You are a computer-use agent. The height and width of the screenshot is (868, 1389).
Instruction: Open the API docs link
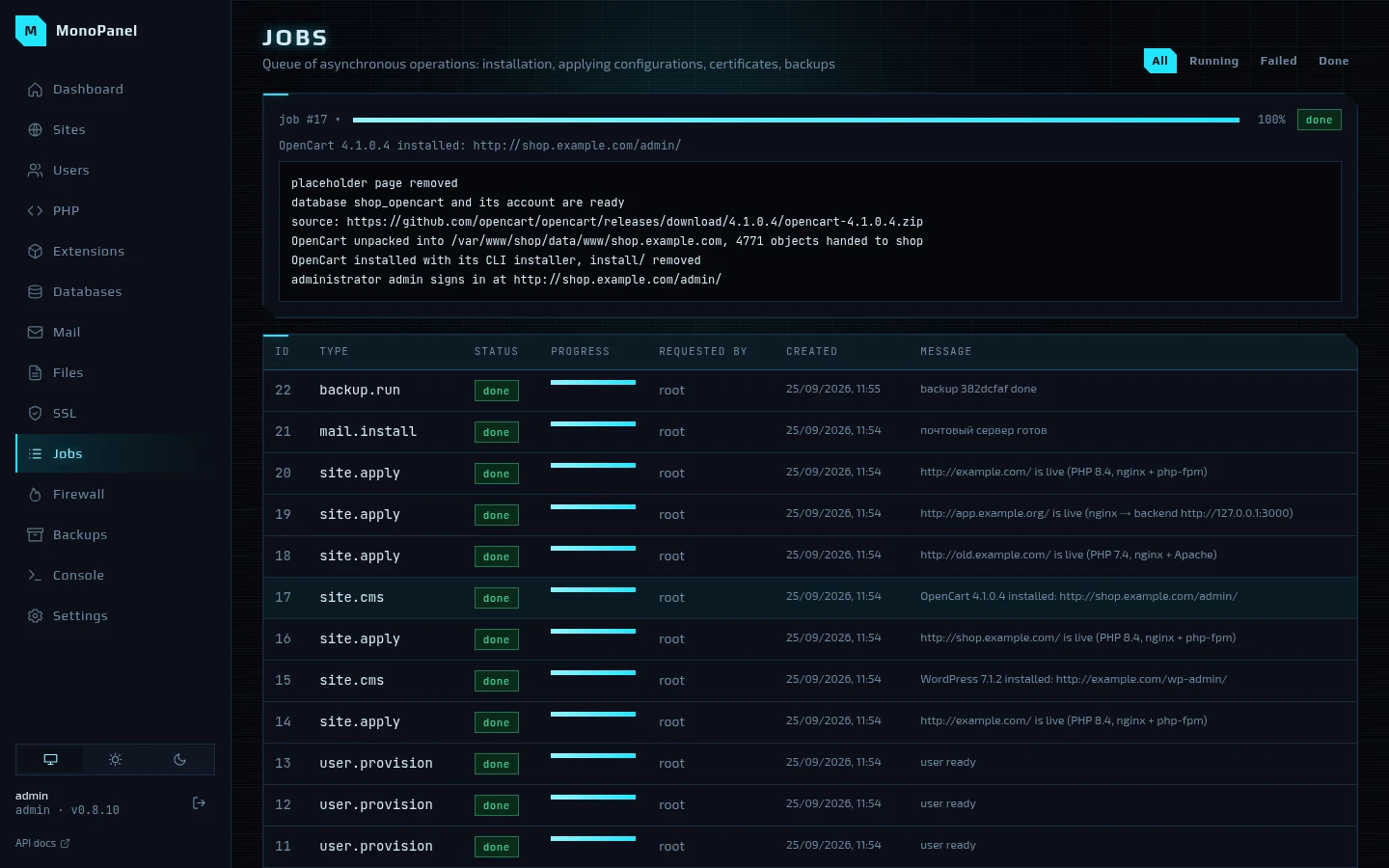(x=42, y=844)
